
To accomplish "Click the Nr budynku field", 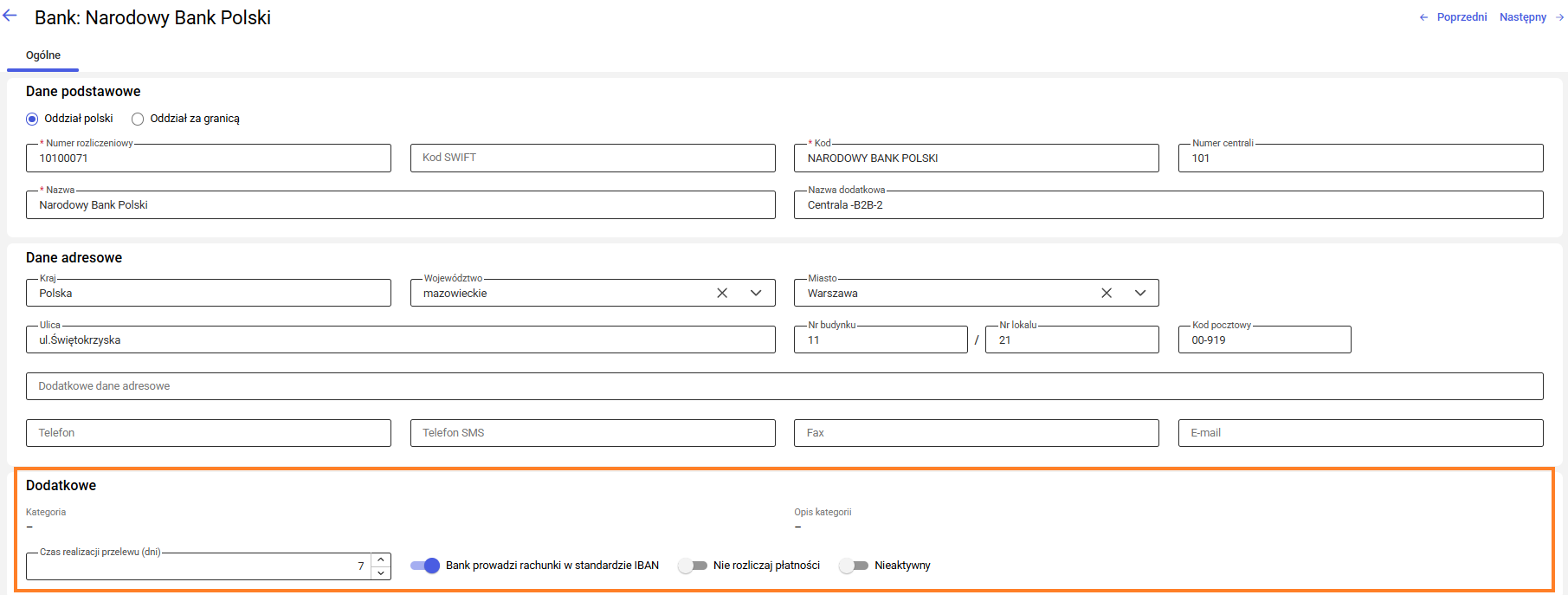I will 881,340.
